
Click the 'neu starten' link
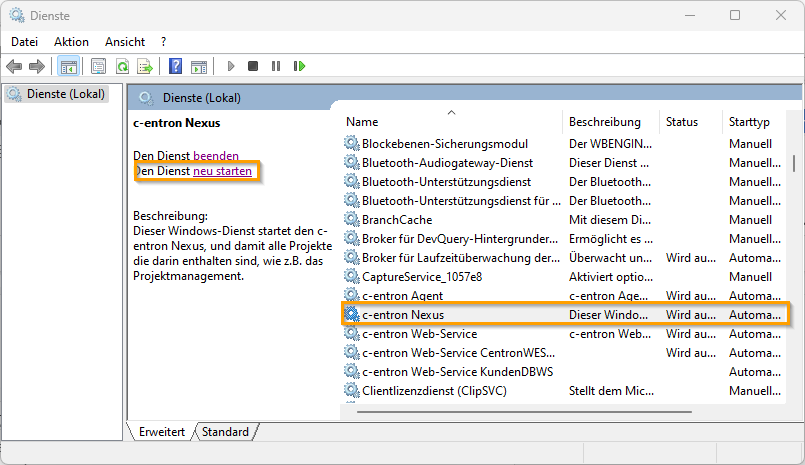222,172
